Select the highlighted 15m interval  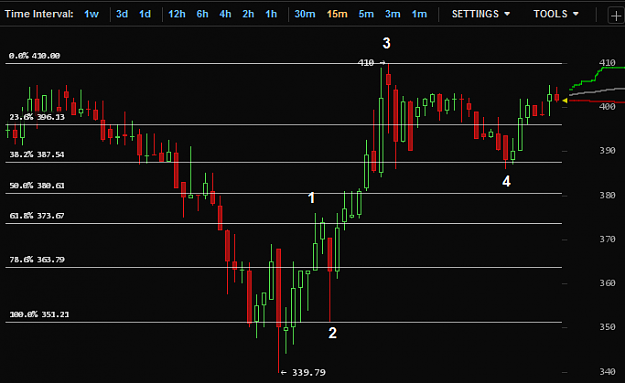(x=337, y=14)
